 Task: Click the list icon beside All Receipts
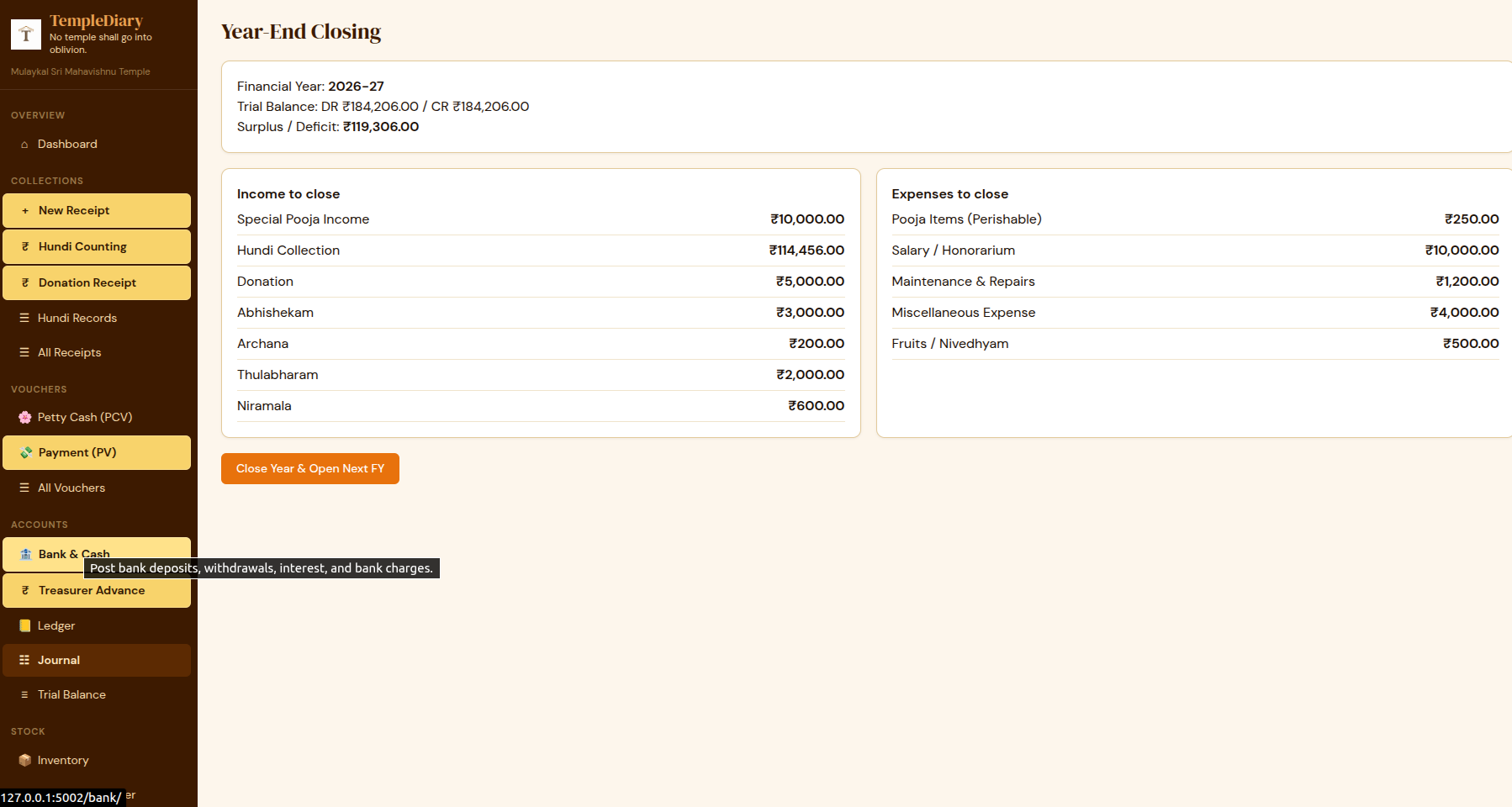click(24, 352)
